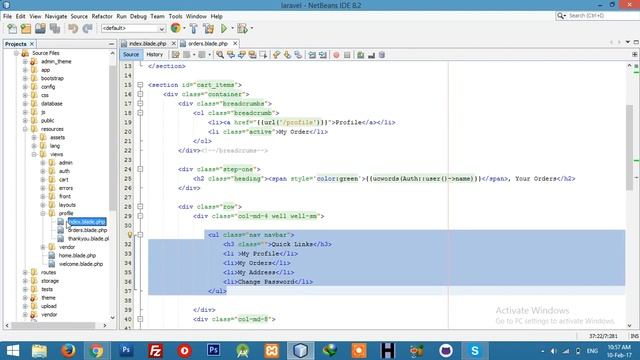640x360 pixels.
Task: Select thankyou.blade.php in the tree
Action: pyautogui.click(x=89, y=239)
